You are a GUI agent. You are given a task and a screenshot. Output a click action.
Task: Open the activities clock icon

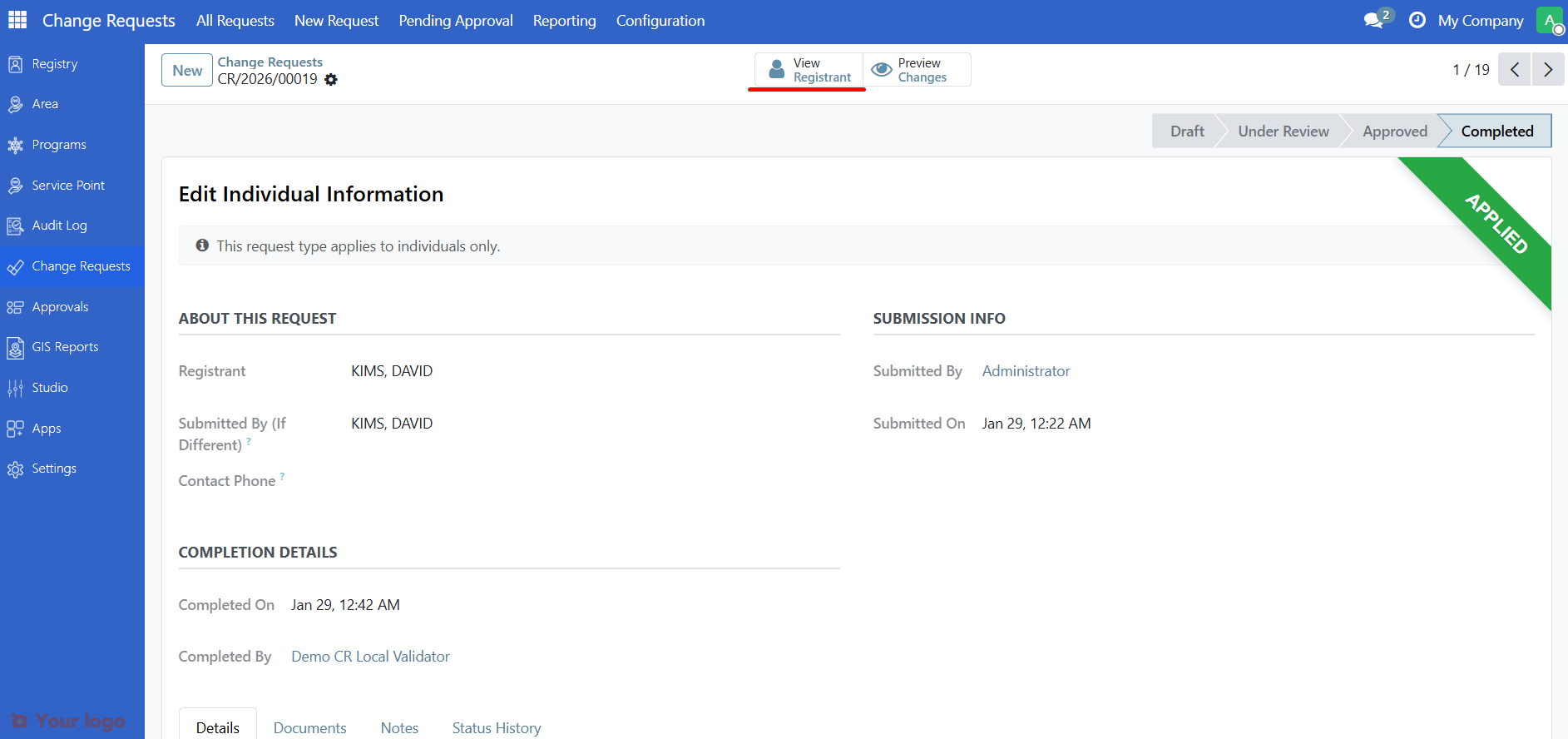[1417, 20]
